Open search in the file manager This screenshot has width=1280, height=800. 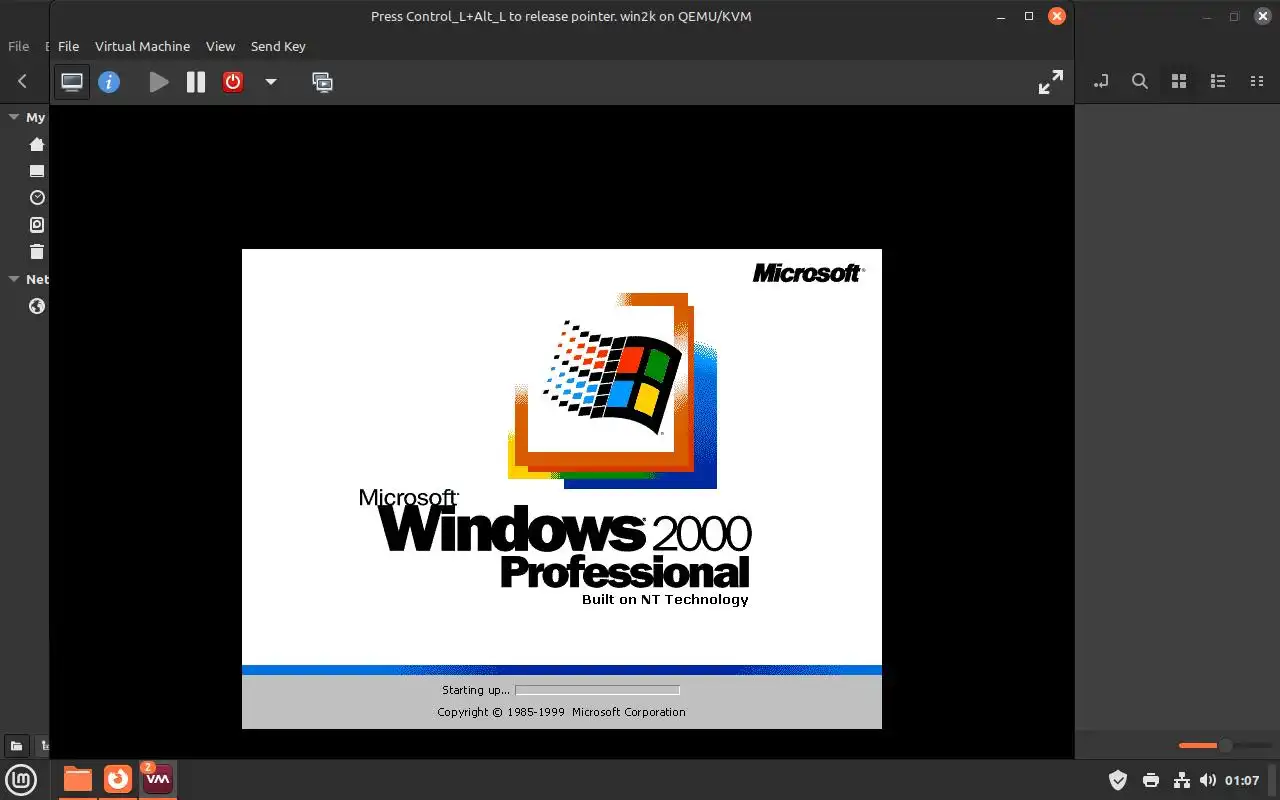tap(1139, 82)
